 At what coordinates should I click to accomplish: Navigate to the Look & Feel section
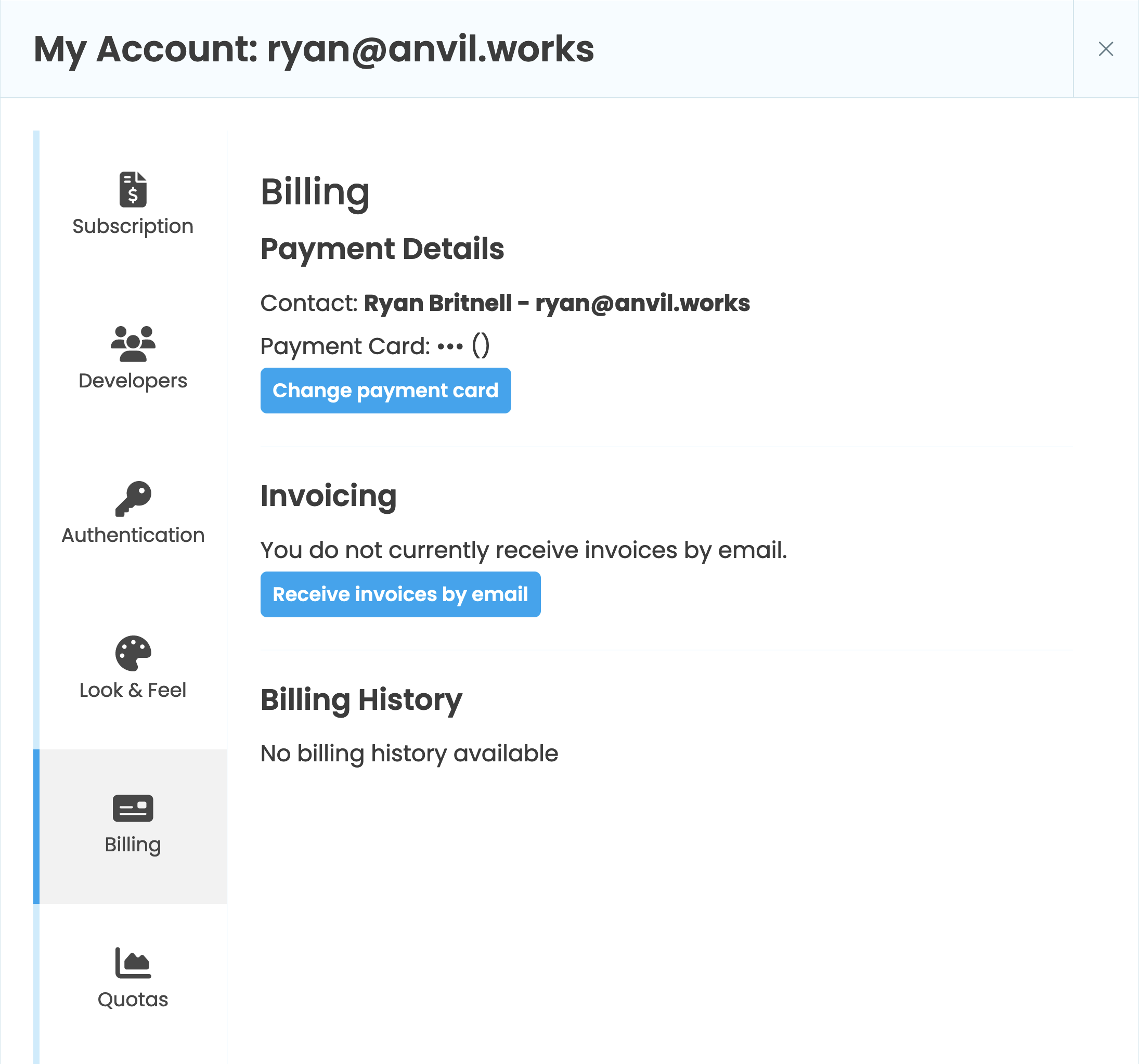pyautogui.click(x=133, y=689)
